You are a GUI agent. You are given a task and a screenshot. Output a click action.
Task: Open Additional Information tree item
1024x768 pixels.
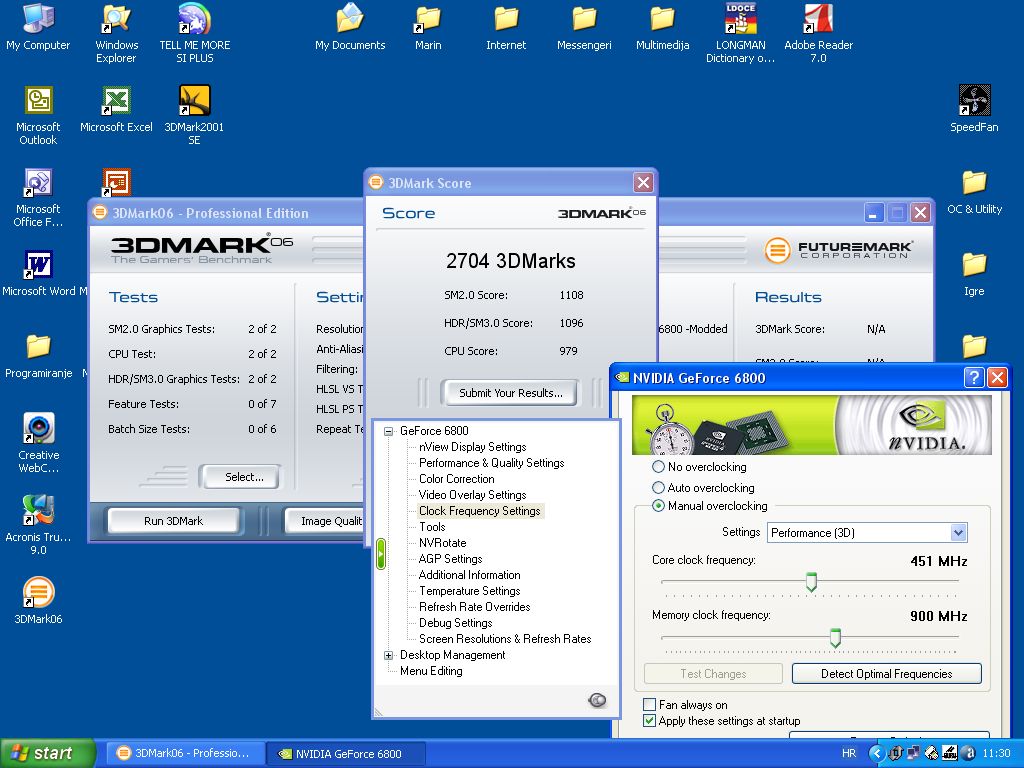(x=470, y=575)
